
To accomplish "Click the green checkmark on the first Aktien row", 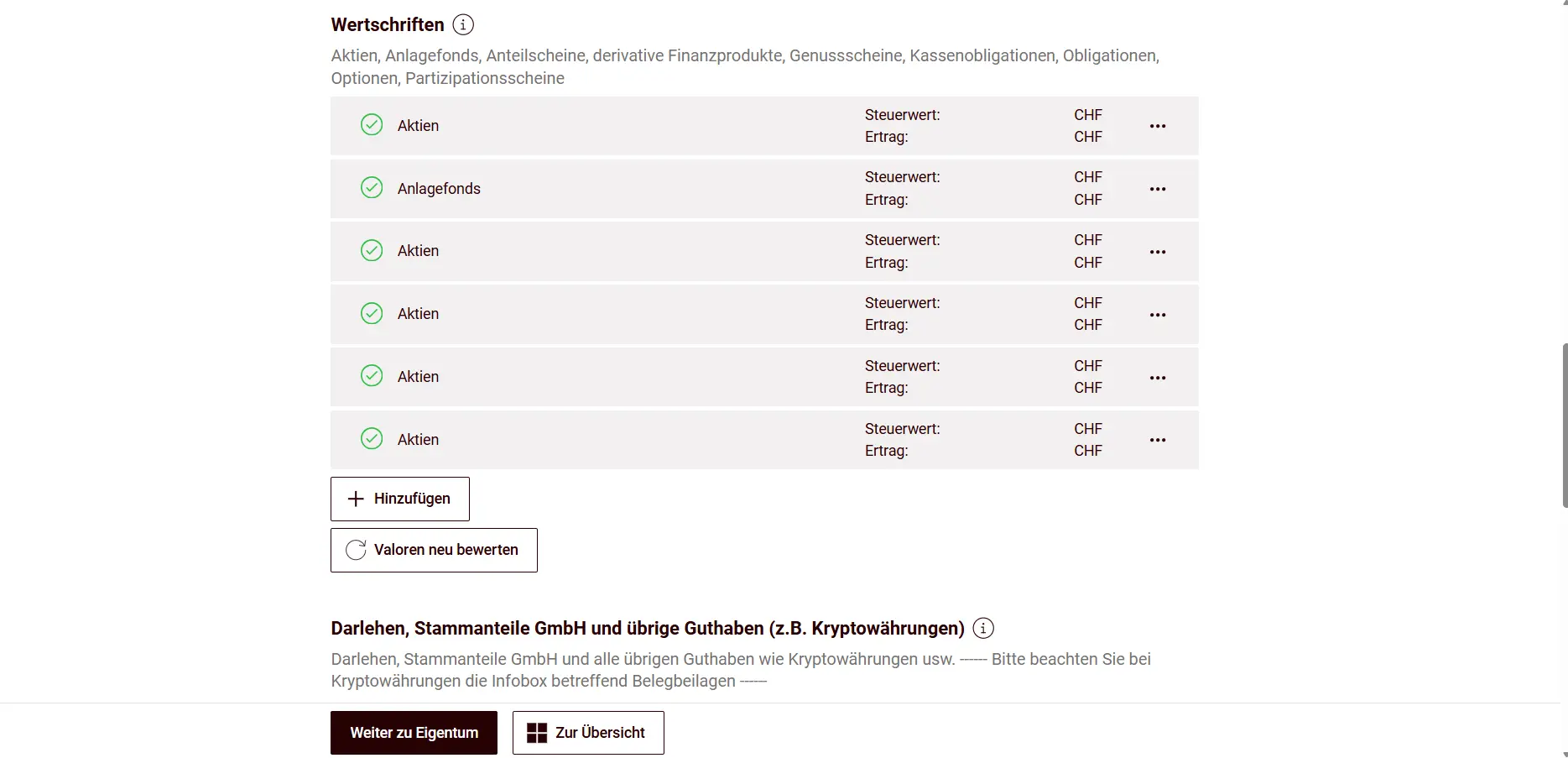I will [x=372, y=124].
